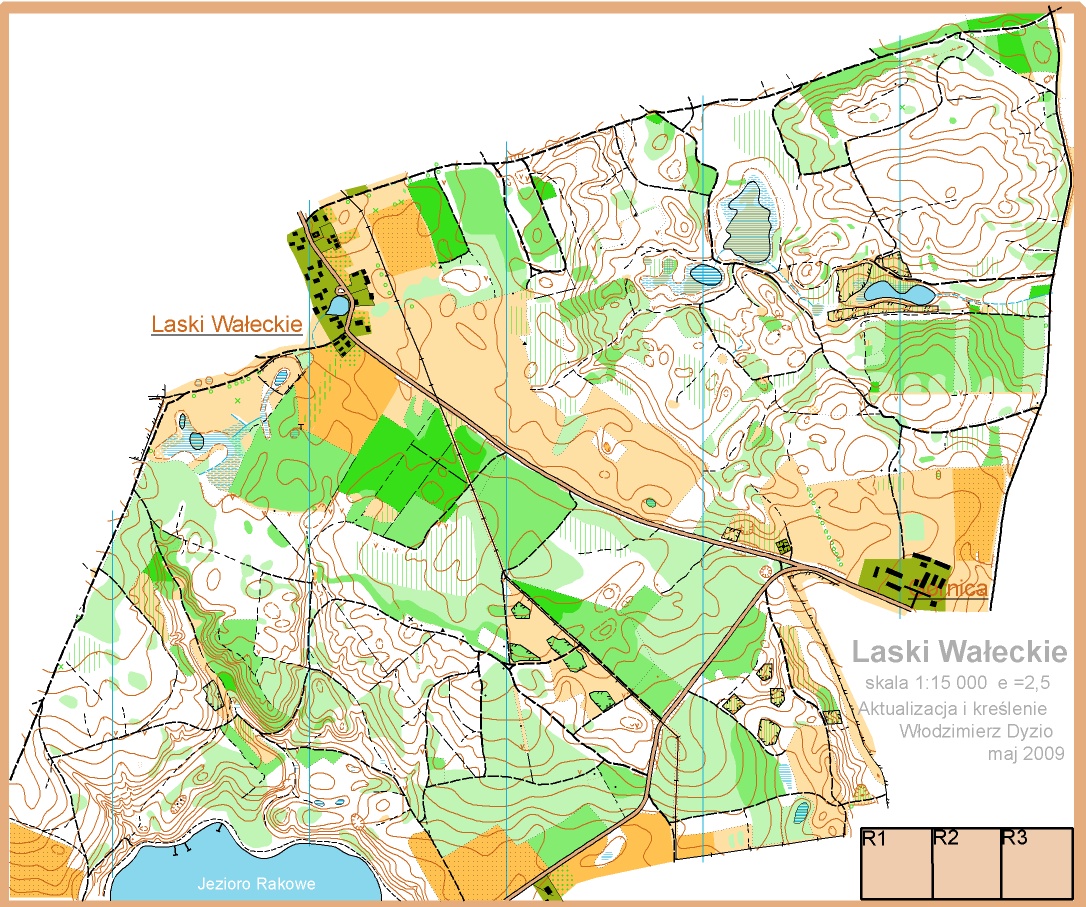The image size is (1086, 907).
Task: Click the small circle symbol near the road junction
Action: (767, 572)
